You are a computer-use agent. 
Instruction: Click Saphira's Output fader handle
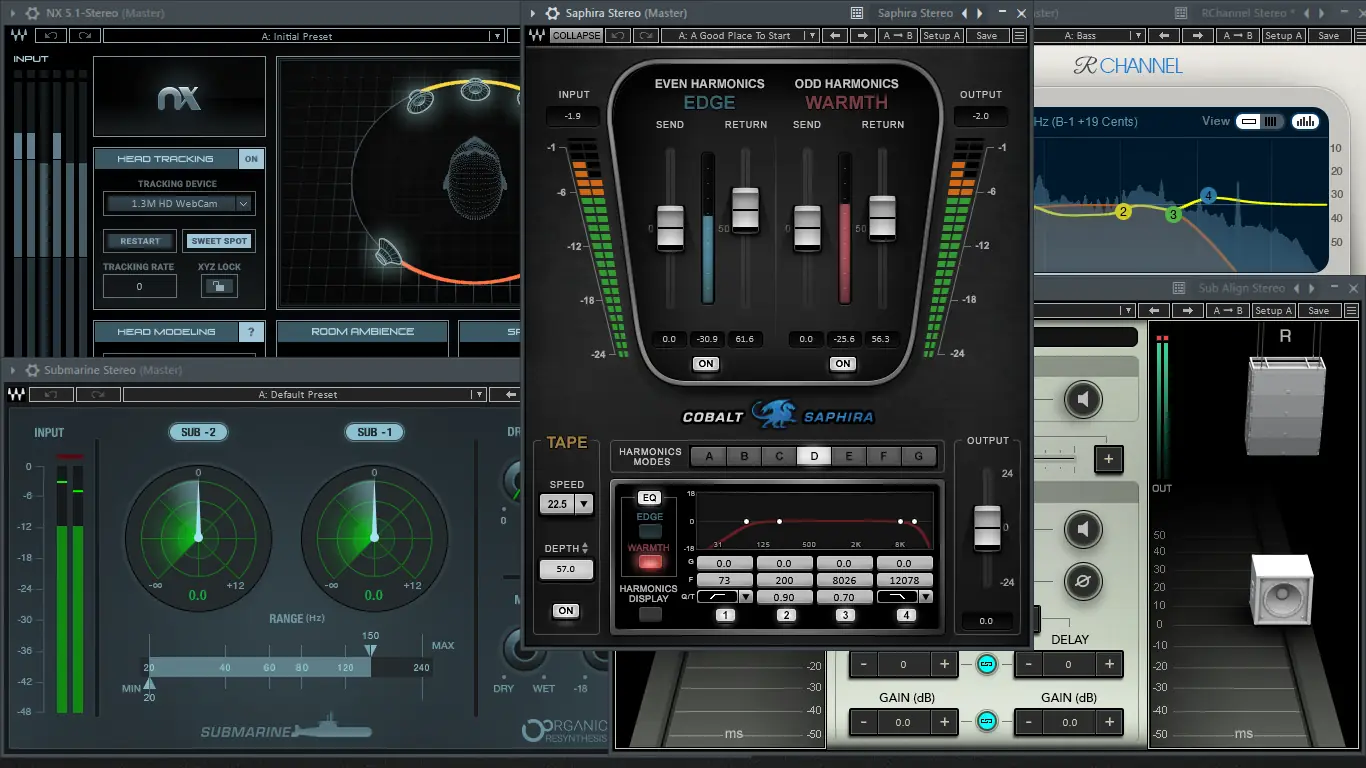click(x=987, y=527)
